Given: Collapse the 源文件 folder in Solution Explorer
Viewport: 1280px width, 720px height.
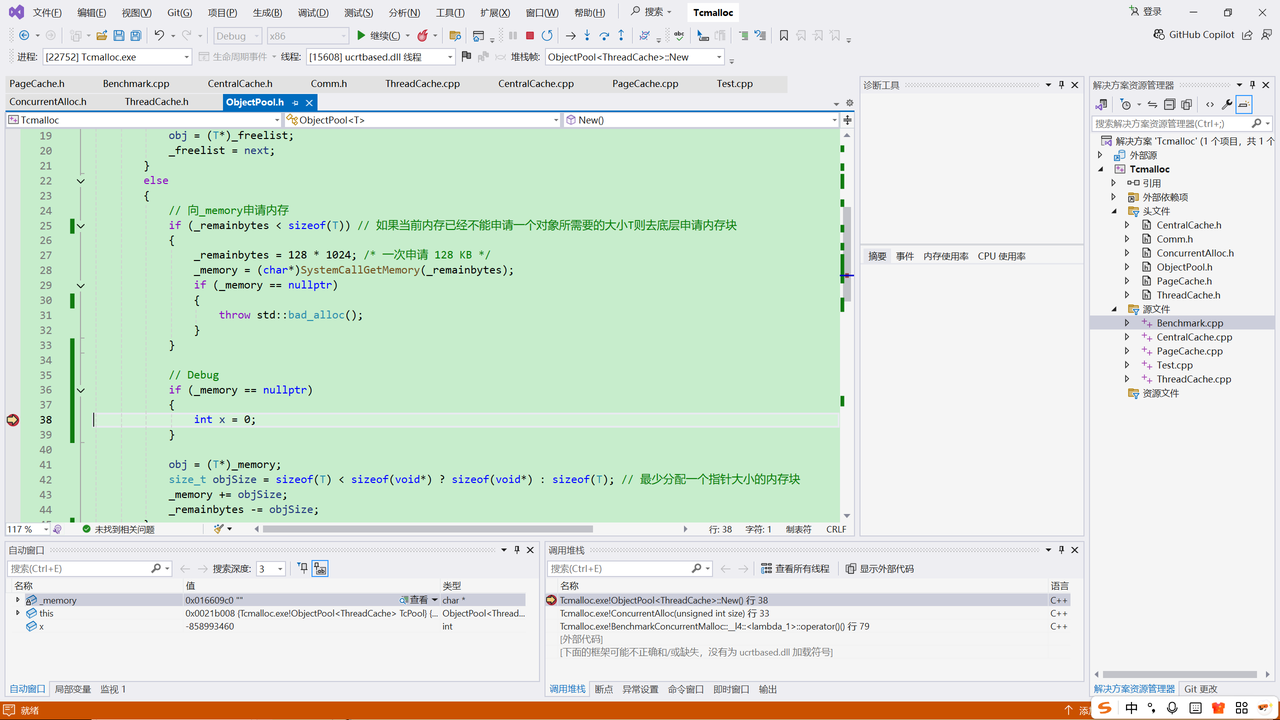Looking at the screenshot, I should point(1114,309).
